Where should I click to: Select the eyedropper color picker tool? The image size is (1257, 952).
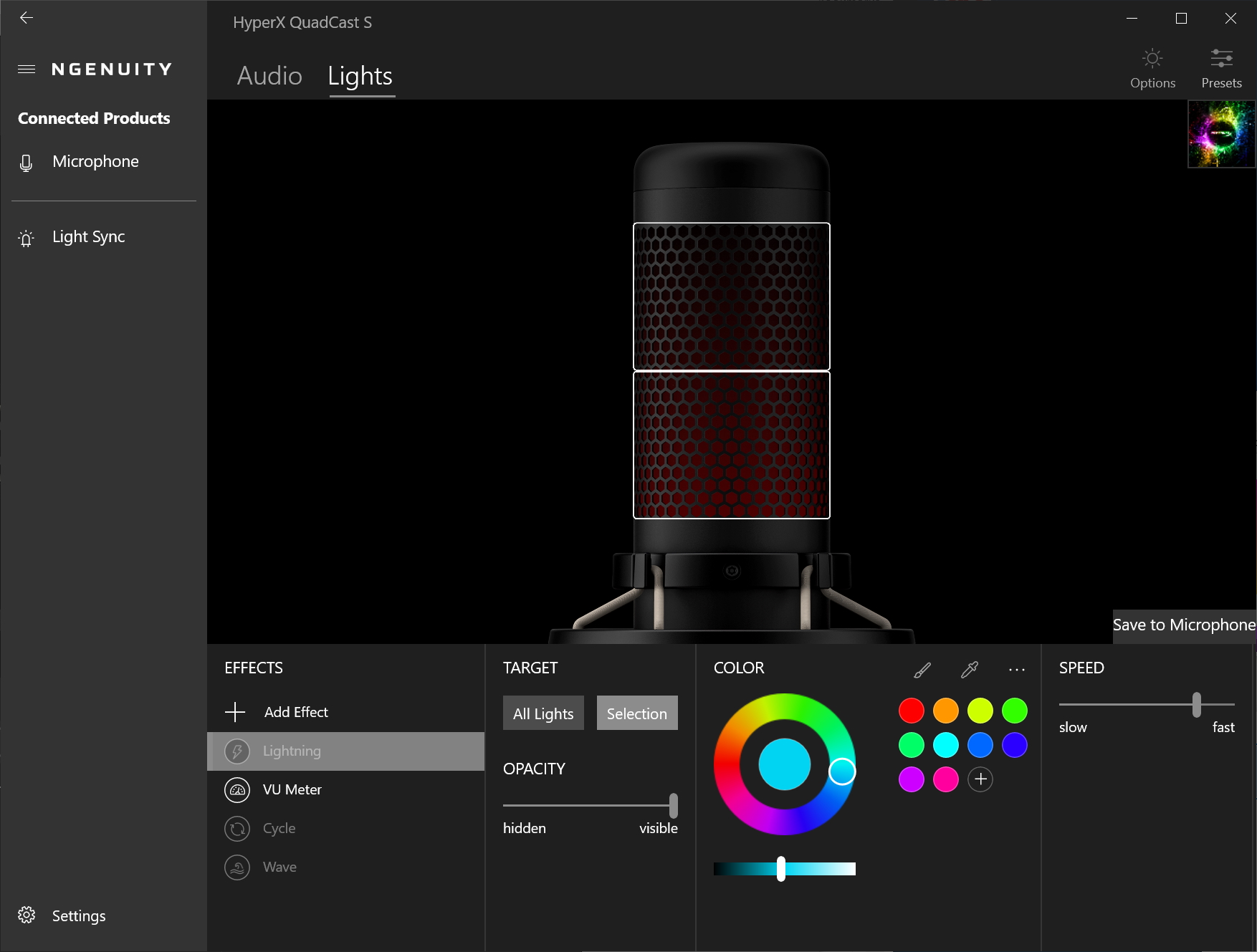click(x=969, y=670)
